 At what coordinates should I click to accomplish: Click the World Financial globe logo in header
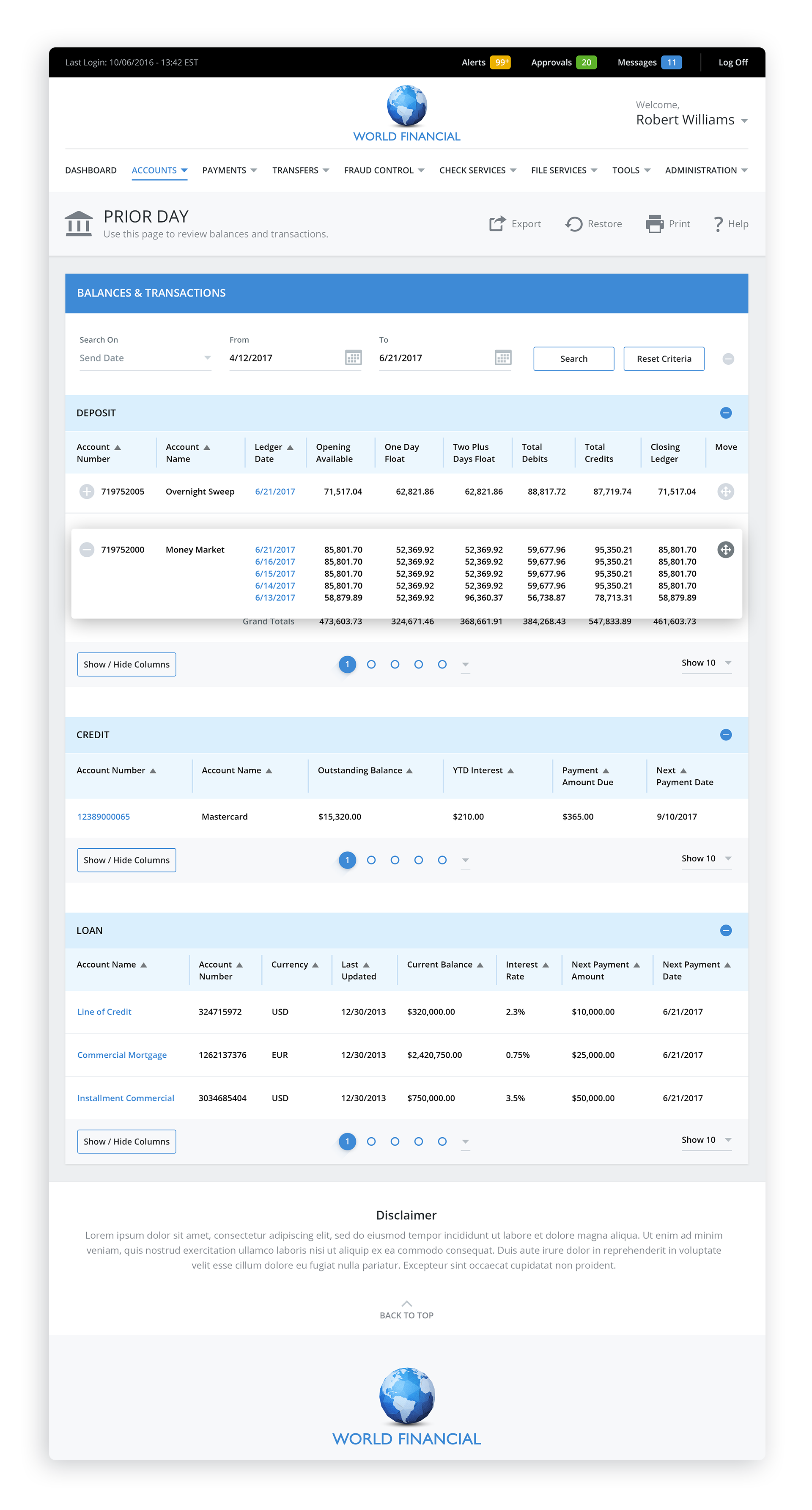406,106
